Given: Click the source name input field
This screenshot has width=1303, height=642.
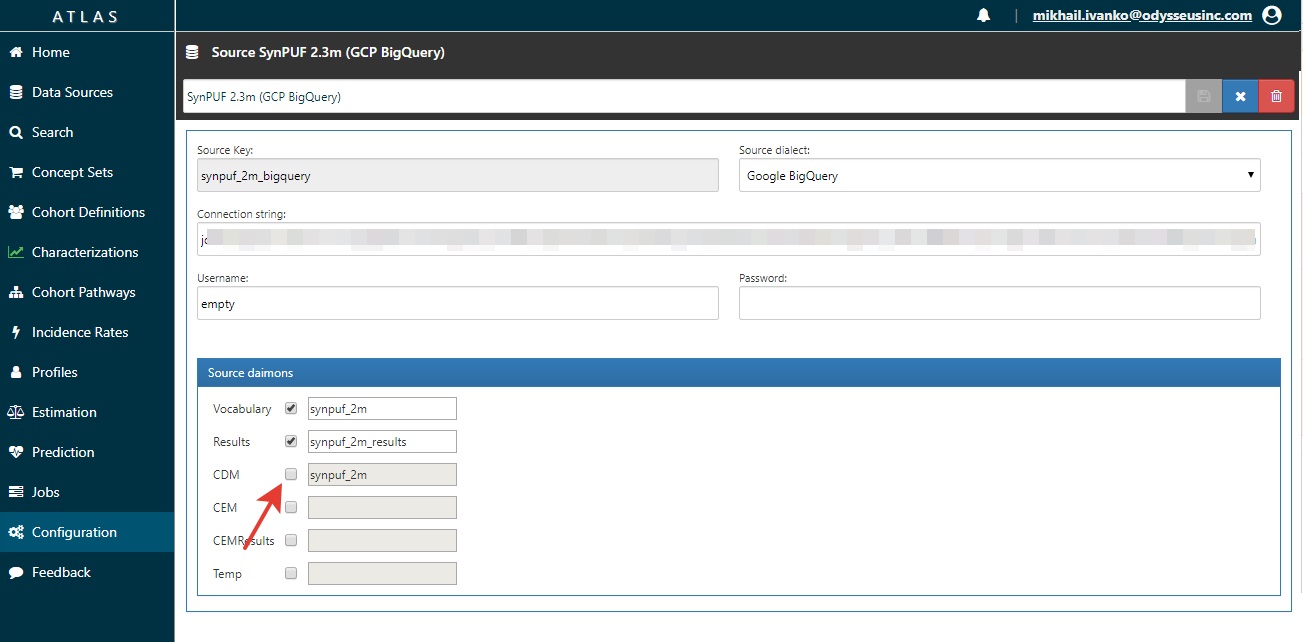Looking at the screenshot, I should 684,97.
